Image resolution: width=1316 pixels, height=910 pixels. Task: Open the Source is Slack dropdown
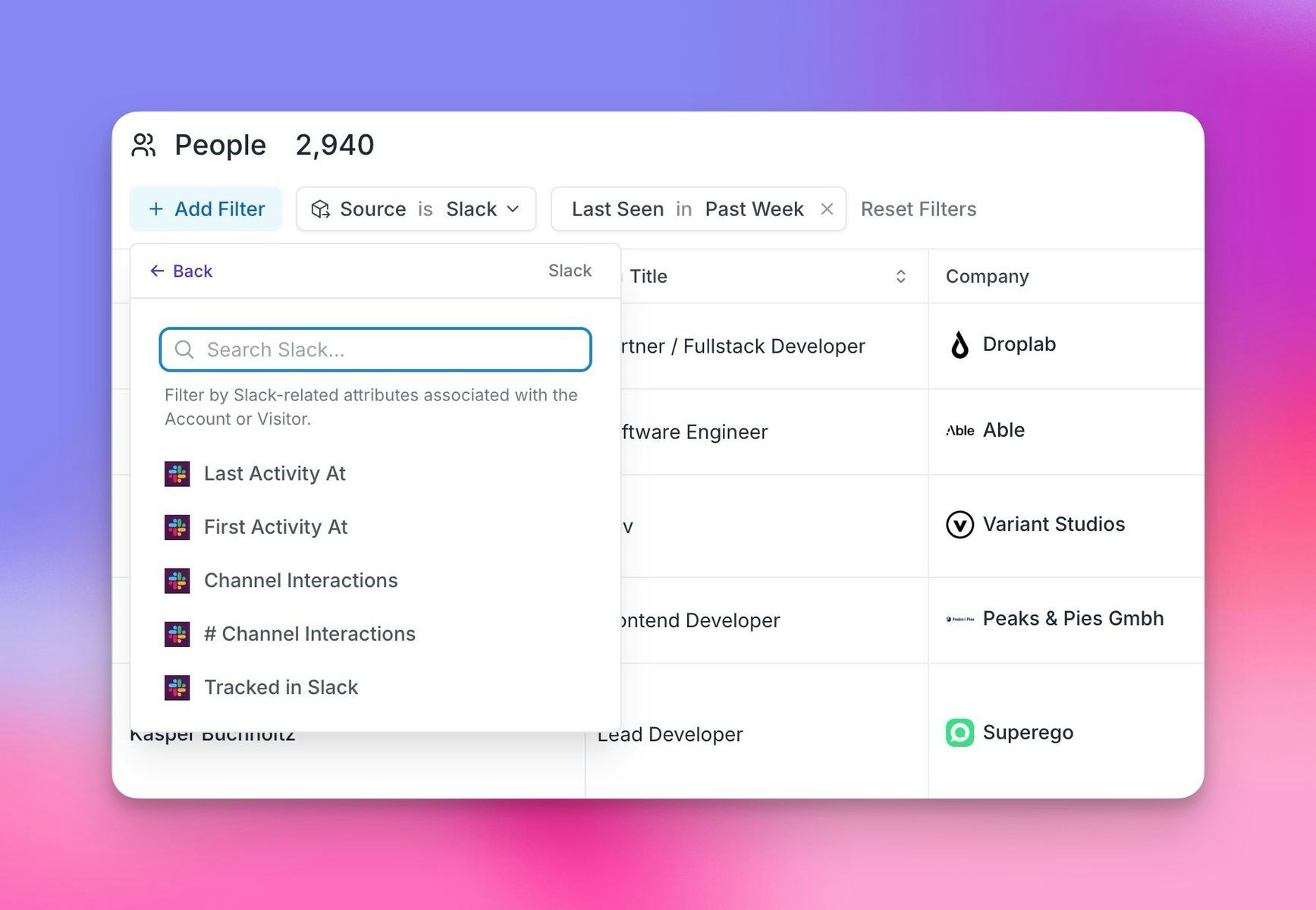point(513,209)
